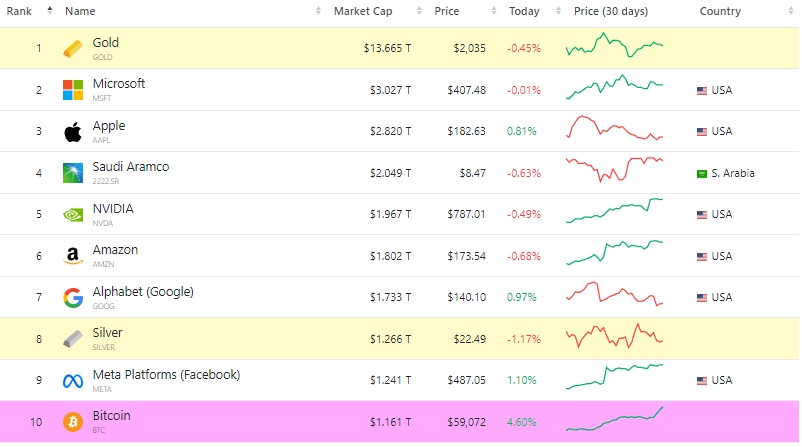Sort by Market Cap using its arrows
This screenshot has width=802, height=447.
419,11
